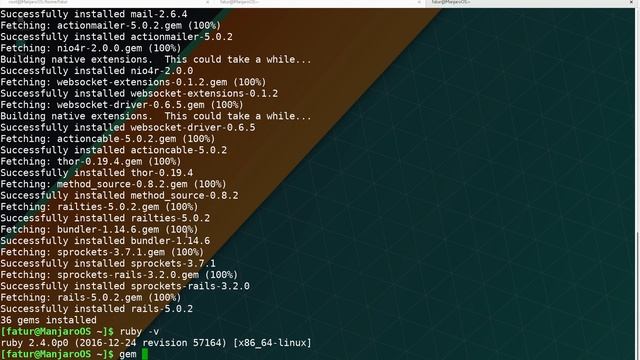
Task: Select 'Fetching: websocket-driver-0.6.5.gem (100%)' line
Action: 122,105
